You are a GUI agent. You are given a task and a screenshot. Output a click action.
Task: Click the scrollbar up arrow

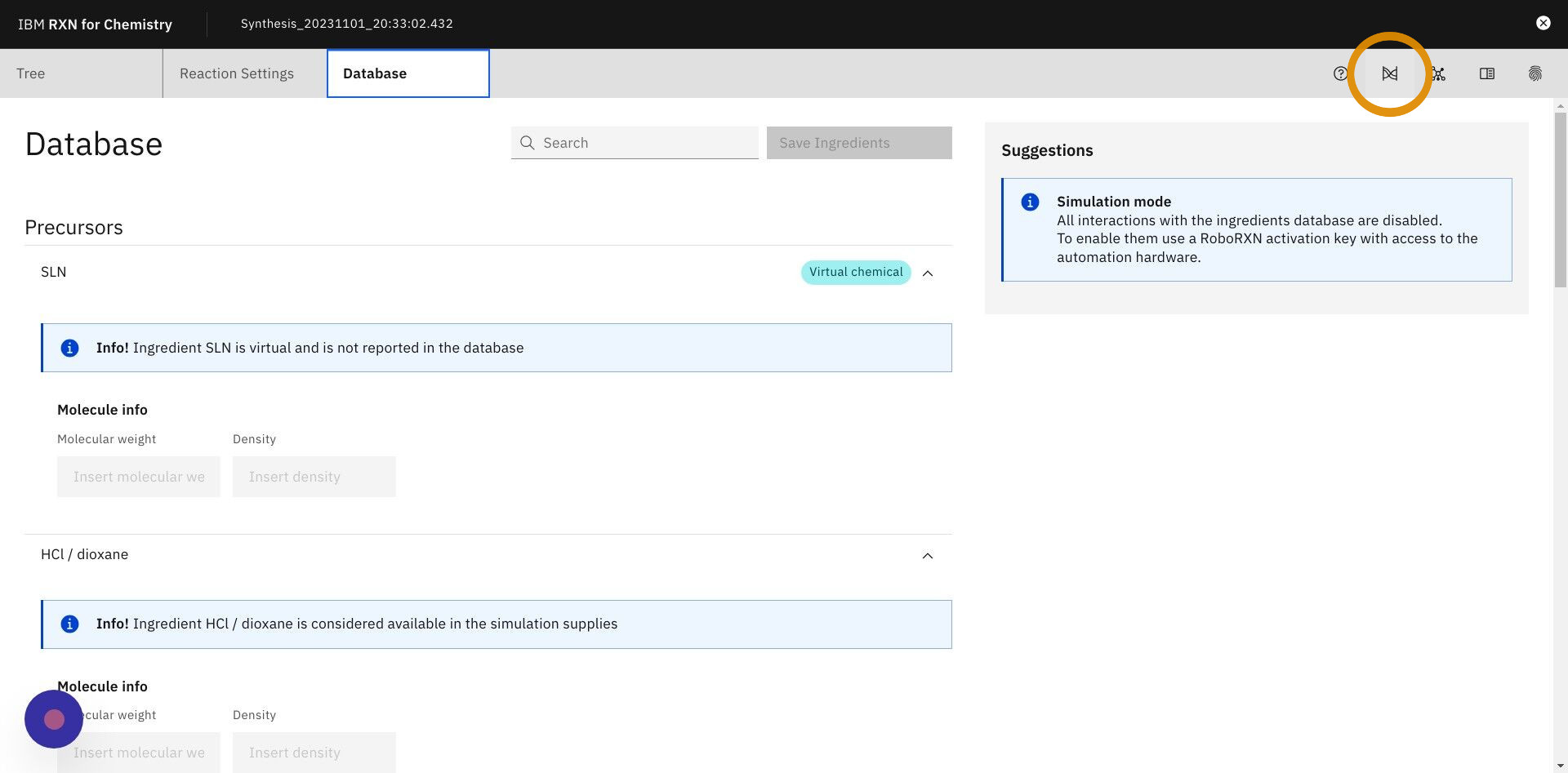(1561, 105)
